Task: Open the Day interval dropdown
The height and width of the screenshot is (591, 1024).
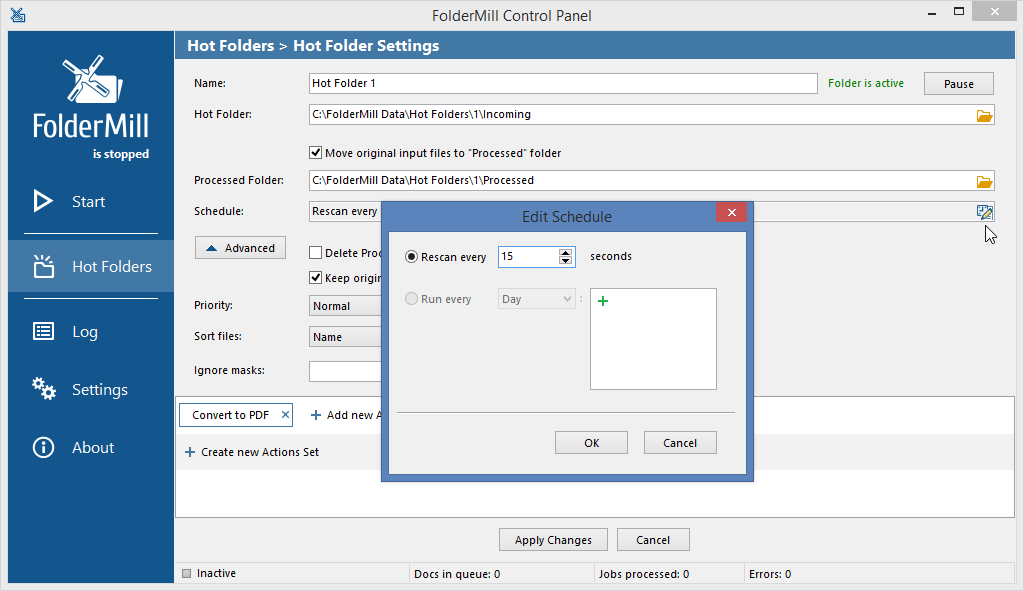Action: click(x=536, y=299)
